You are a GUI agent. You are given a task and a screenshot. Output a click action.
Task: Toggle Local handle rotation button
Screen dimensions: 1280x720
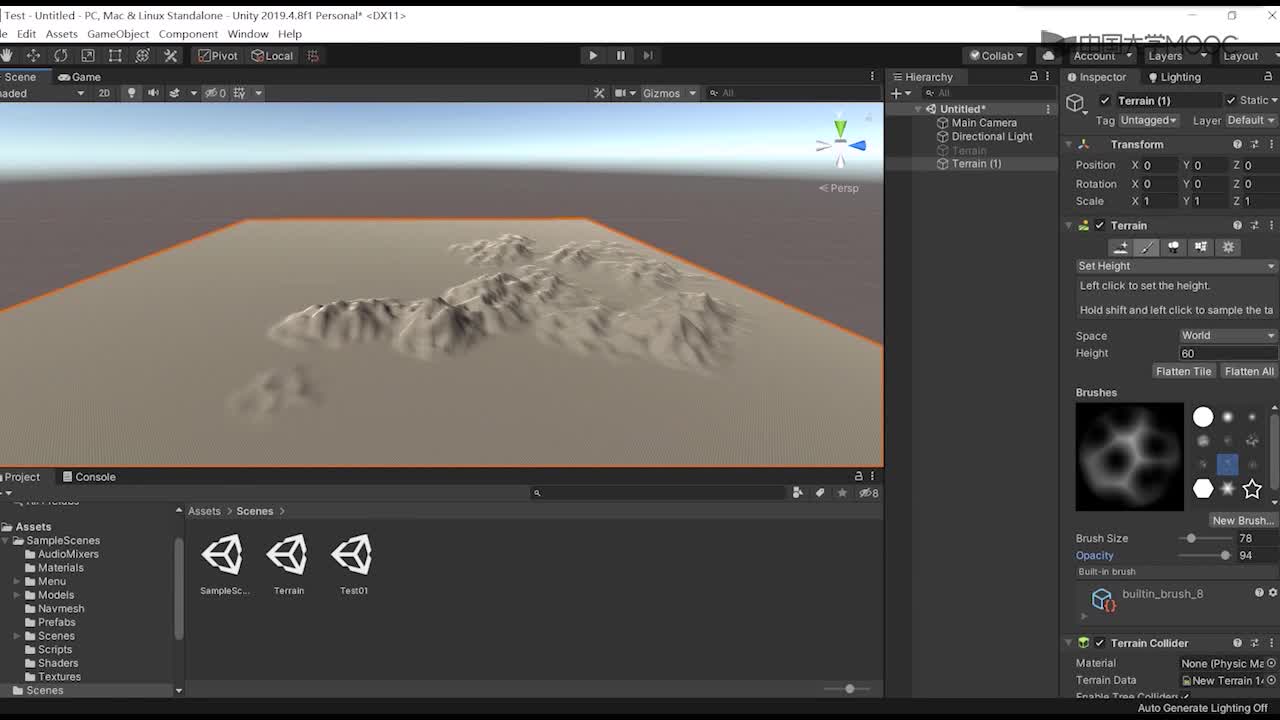[x=272, y=56]
